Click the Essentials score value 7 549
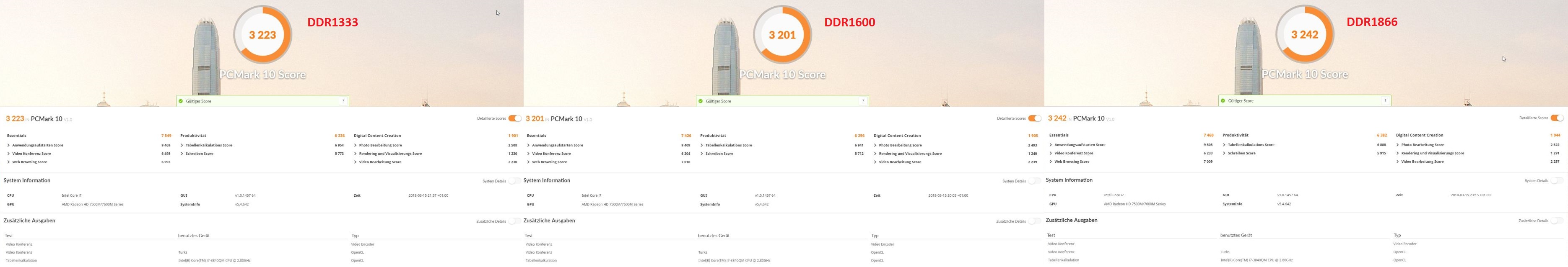Screen dimensions: 1568x267 coord(166,136)
